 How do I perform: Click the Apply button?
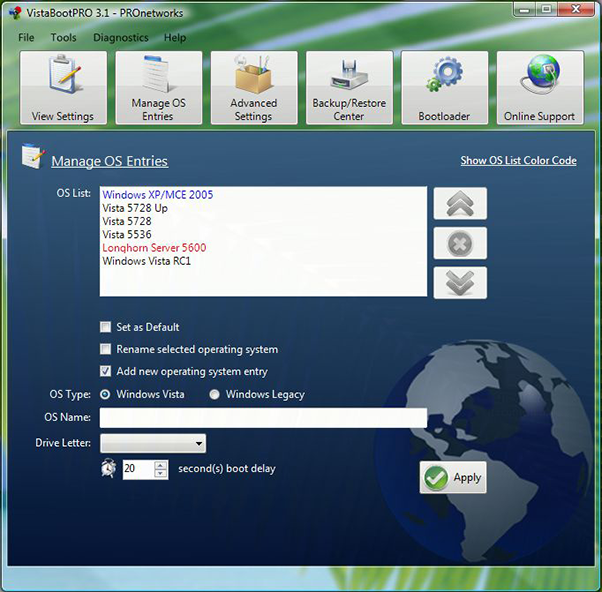[x=453, y=477]
